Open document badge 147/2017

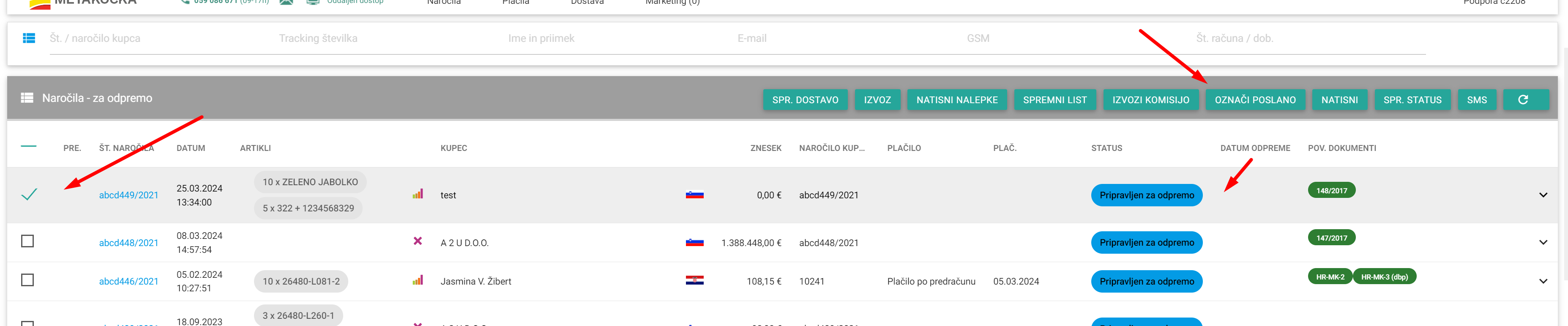(1331, 238)
